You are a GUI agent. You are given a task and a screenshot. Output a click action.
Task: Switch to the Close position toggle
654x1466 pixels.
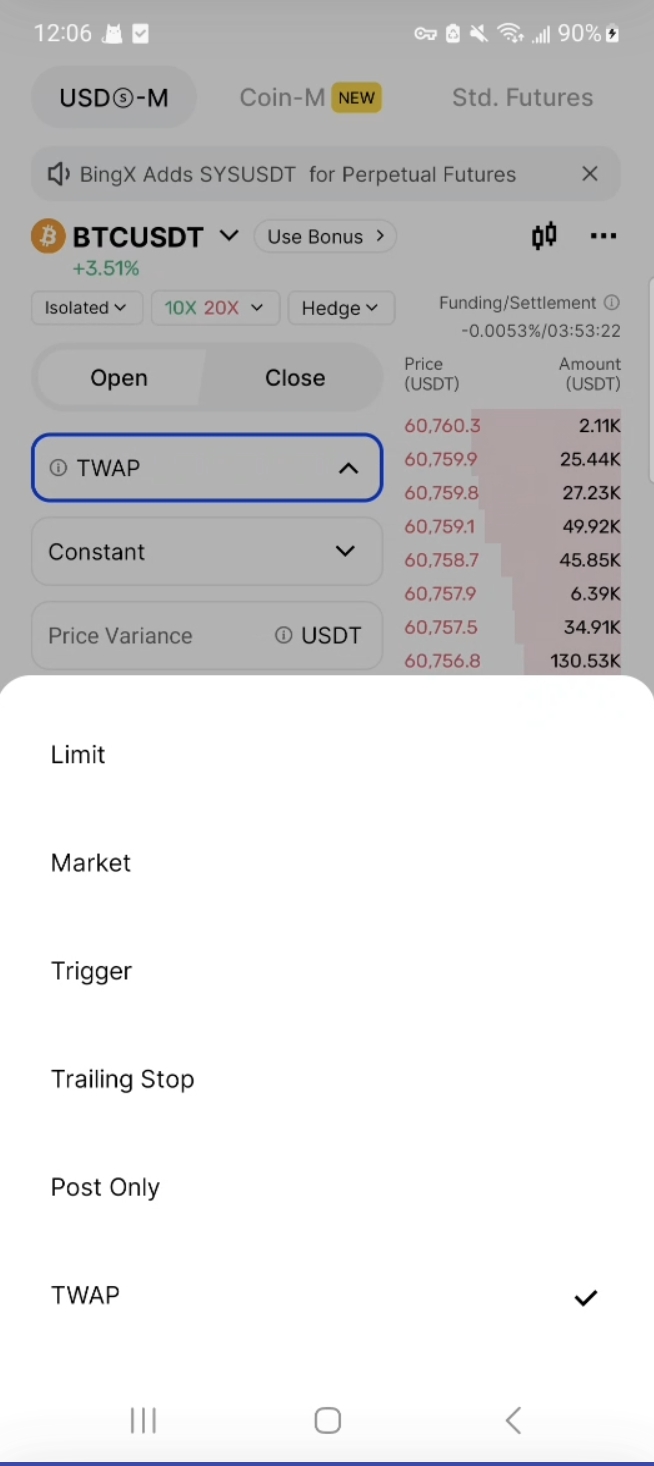click(x=294, y=378)
